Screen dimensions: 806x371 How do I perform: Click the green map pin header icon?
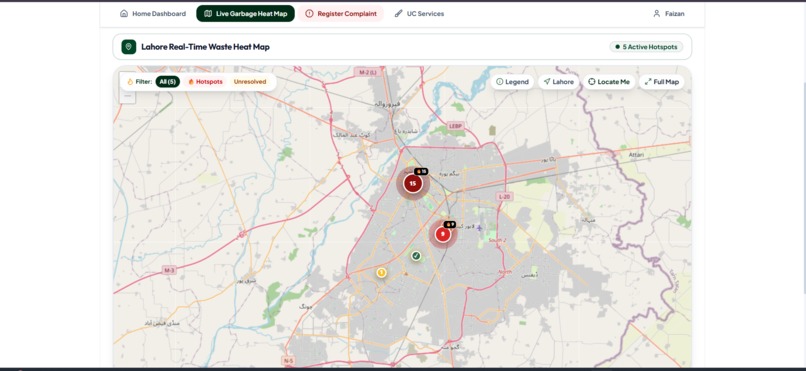(x=129, y=47)
